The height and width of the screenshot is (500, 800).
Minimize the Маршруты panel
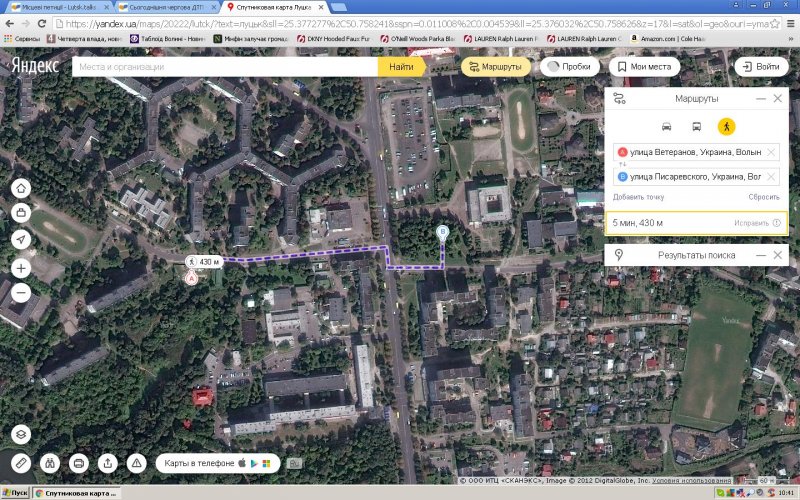click(761, 99)
